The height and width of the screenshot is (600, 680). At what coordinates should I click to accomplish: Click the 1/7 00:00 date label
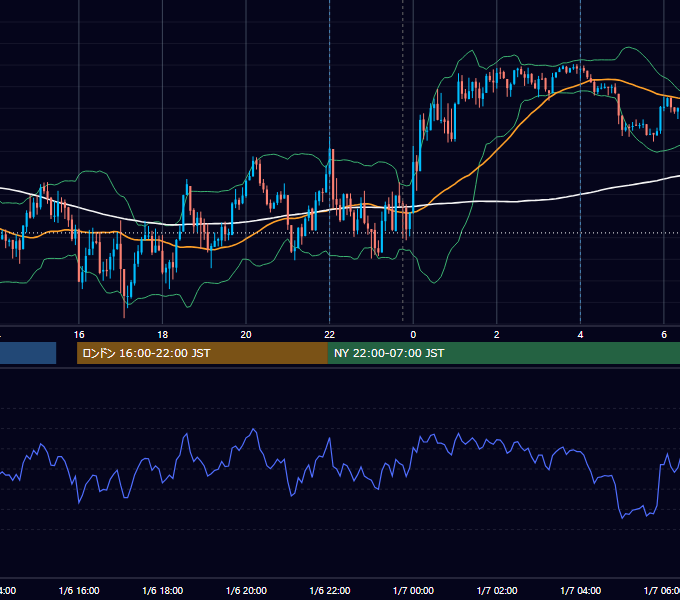pyautogui.click(x=413, y=590)
